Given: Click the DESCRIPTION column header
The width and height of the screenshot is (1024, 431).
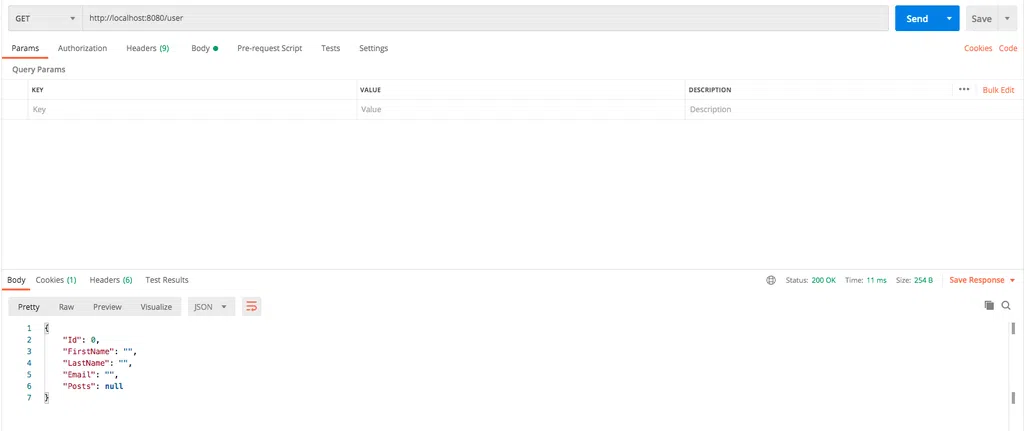Looking at the screenshot, I should pyautogui.click(x=710, y=90).
